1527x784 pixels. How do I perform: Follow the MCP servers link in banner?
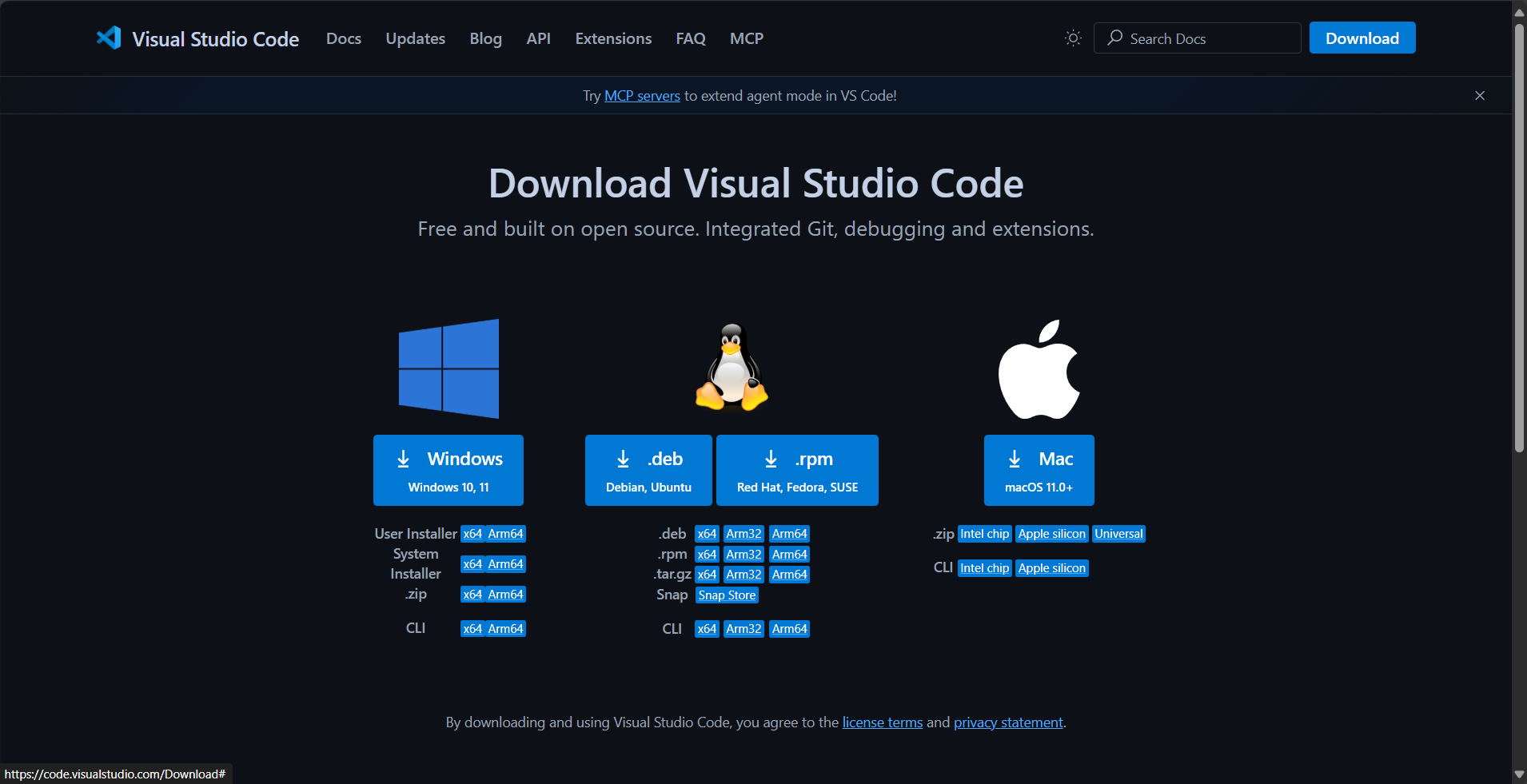point(642,96)
